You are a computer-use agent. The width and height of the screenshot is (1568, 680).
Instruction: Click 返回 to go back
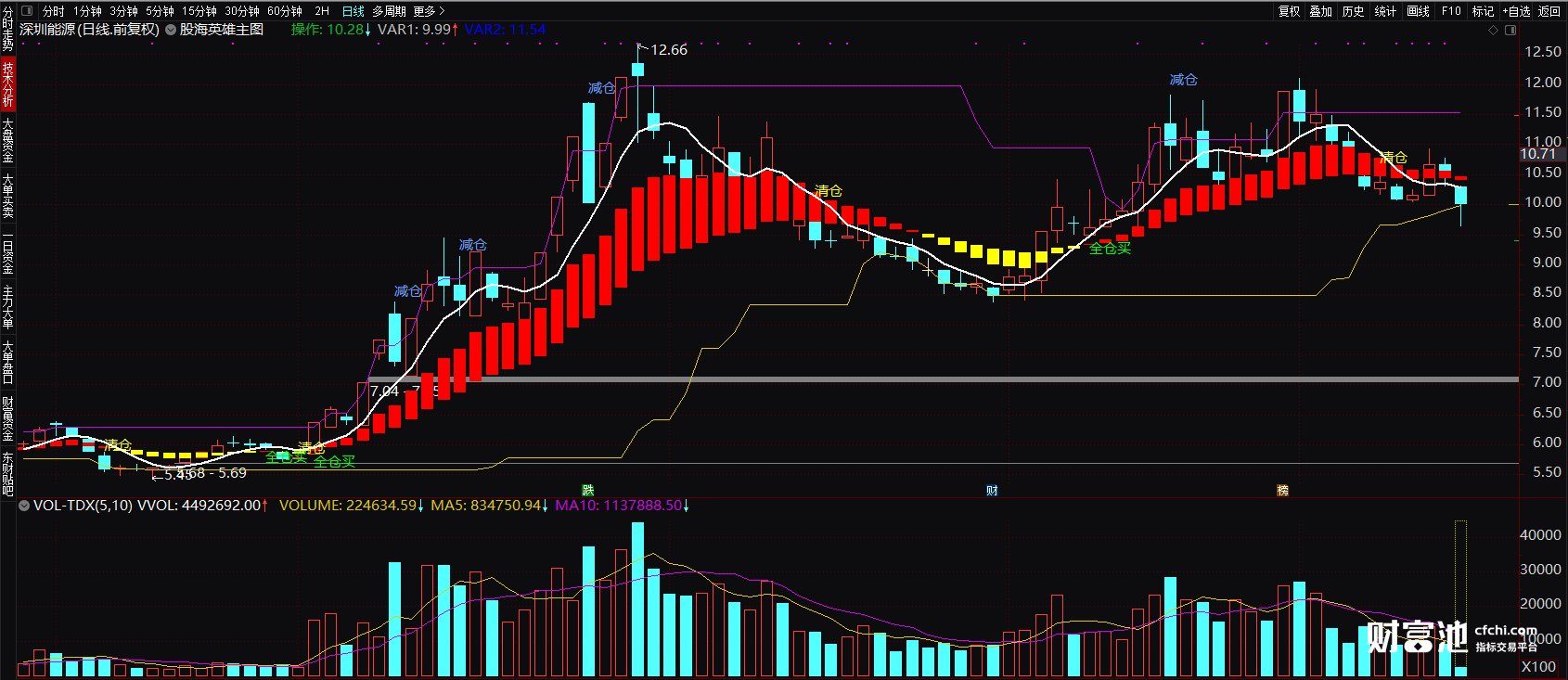(x=1549, y=11)
